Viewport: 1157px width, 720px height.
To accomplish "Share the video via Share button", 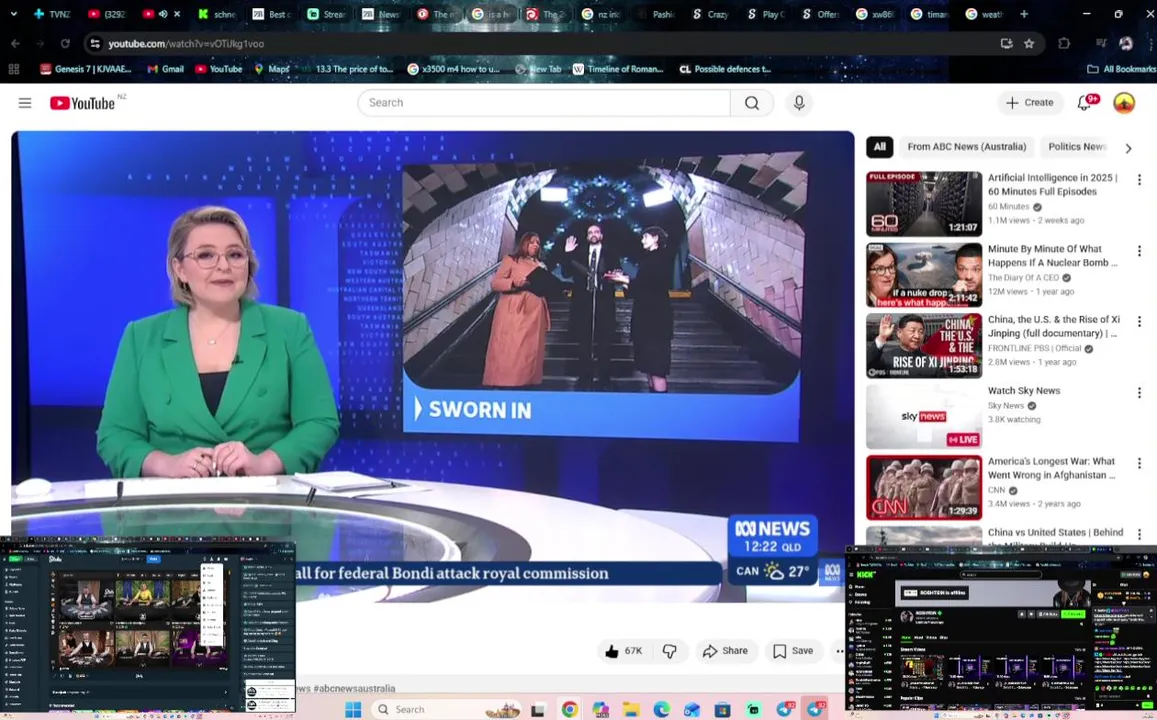I will pos(725,651).
